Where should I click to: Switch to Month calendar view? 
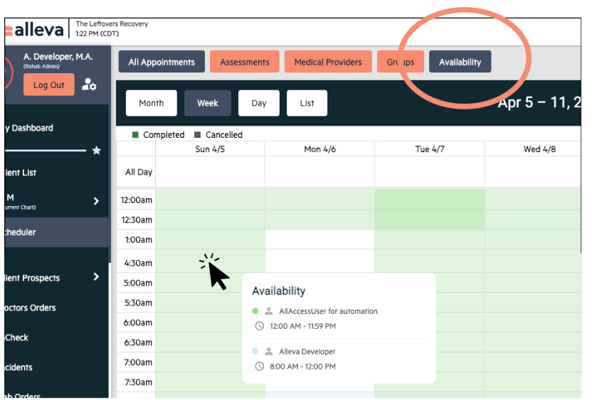click(151, 103)
